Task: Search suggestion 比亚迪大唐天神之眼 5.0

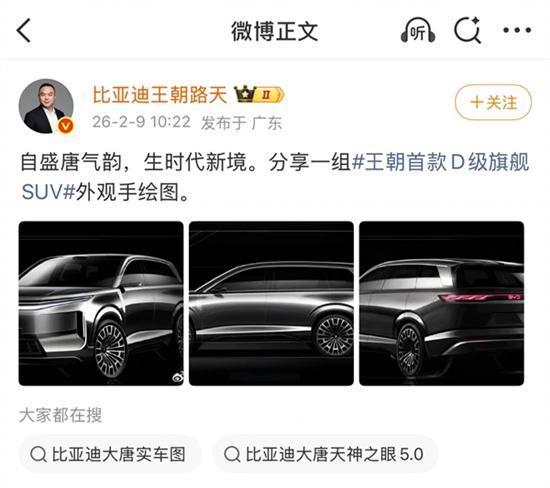Action: tap(325, 454)
